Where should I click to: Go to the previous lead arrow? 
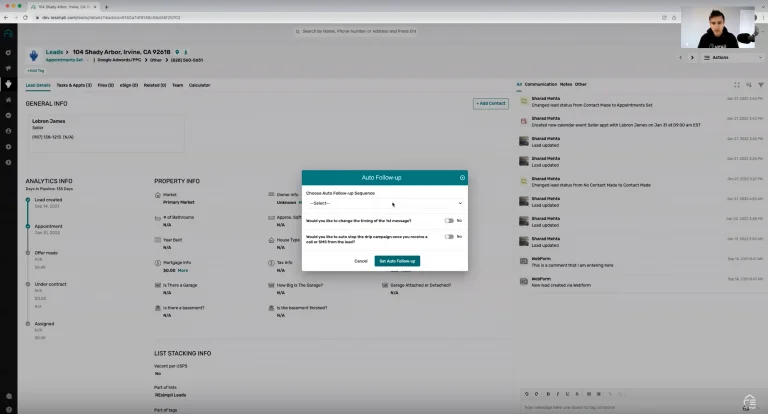pyautogui.click(x=680, y=58)
